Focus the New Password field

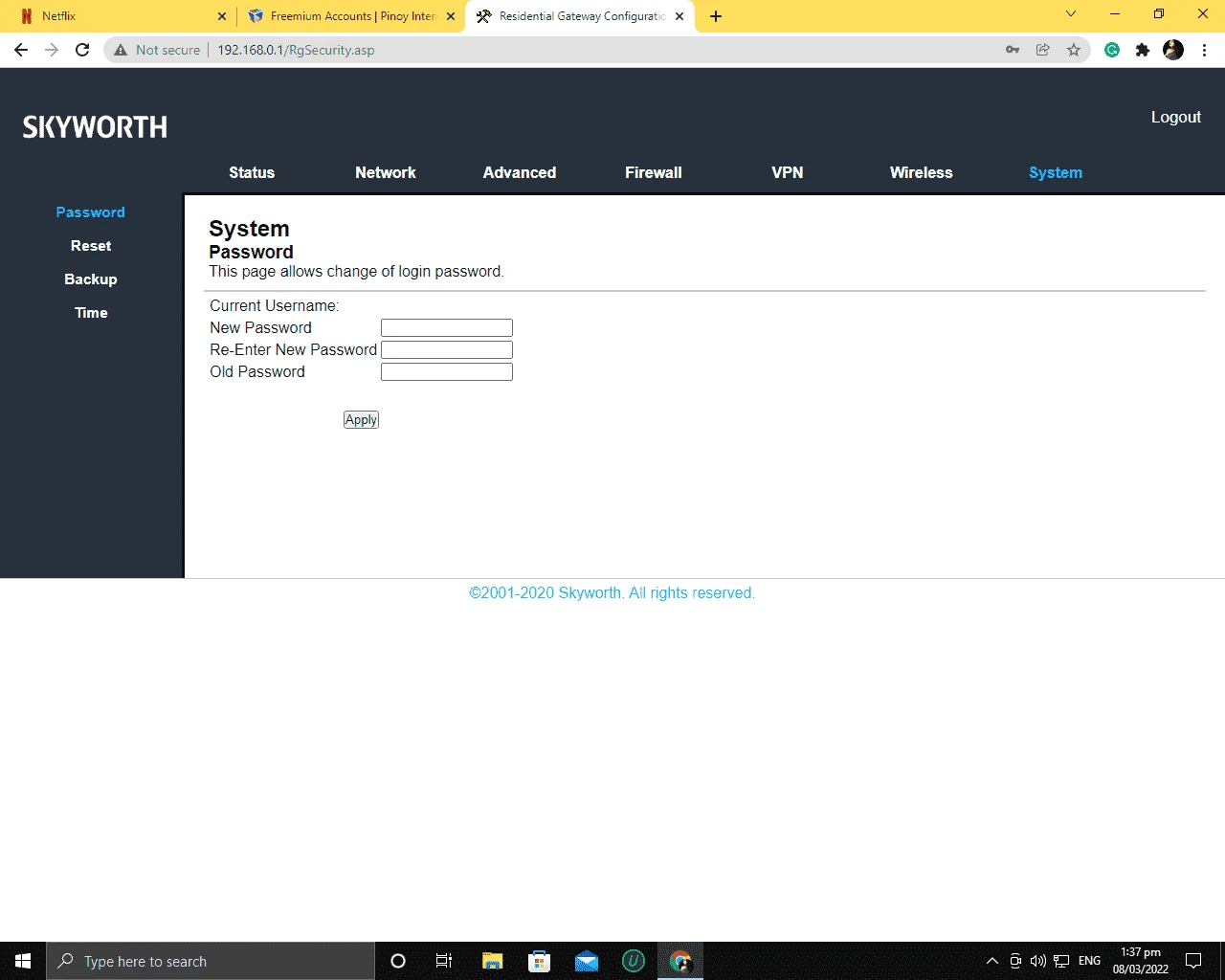[447, 328]
